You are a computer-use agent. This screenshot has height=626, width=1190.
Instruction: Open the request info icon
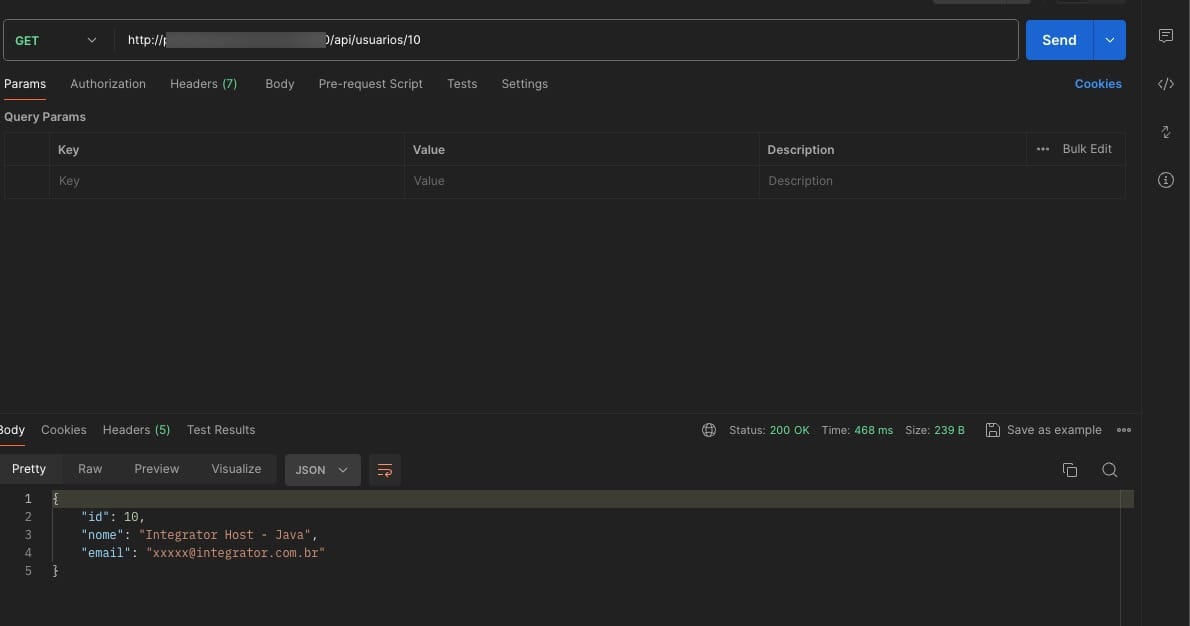(x=1165, y=180)
